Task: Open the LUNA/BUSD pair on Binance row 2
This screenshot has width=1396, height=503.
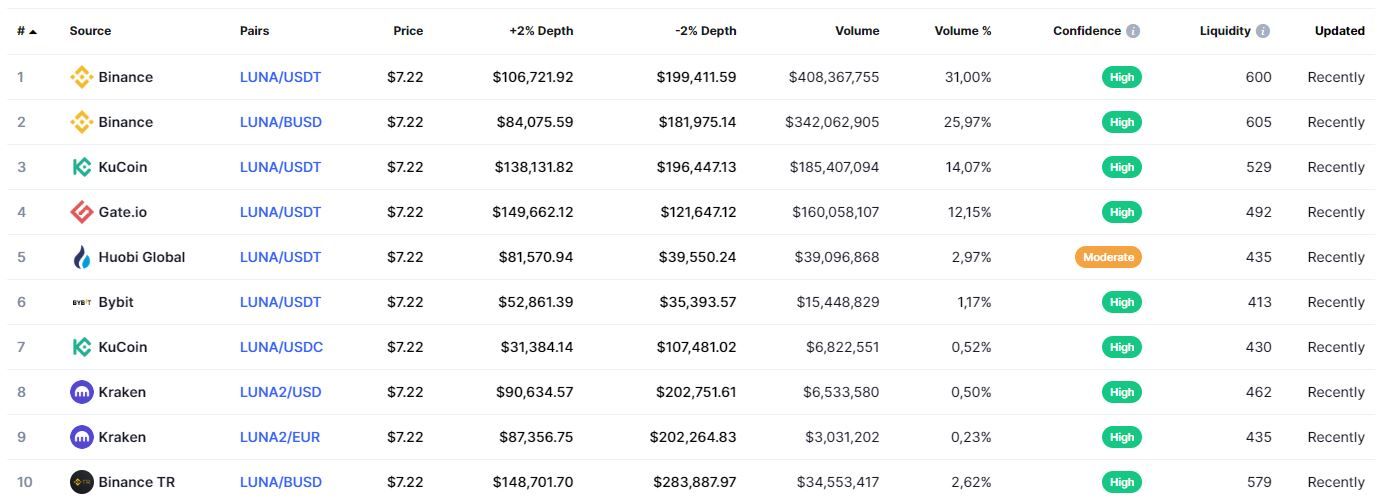Action: click(x=281, y=122)
